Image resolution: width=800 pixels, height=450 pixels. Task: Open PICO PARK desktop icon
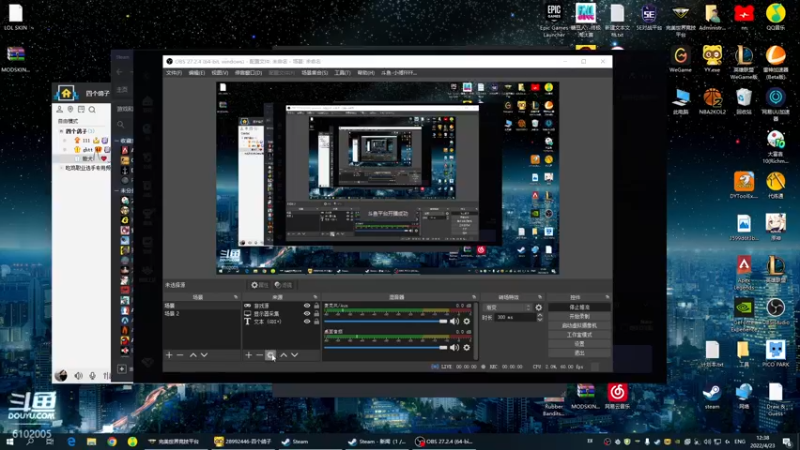[x=776, y=354]
